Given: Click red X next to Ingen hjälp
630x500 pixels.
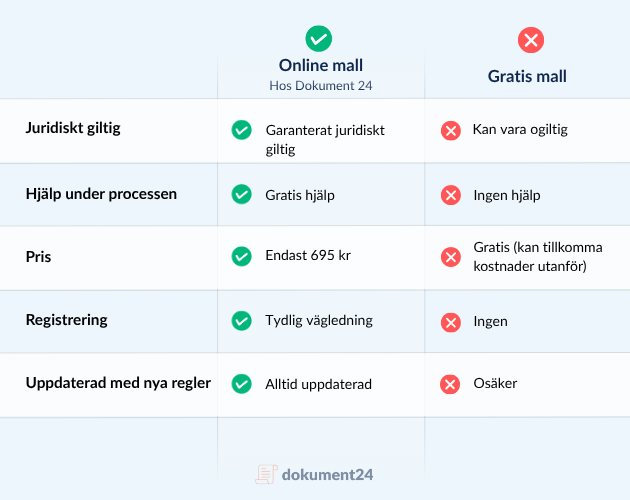Looking at the screenshot, I should (x=451, y=195).
